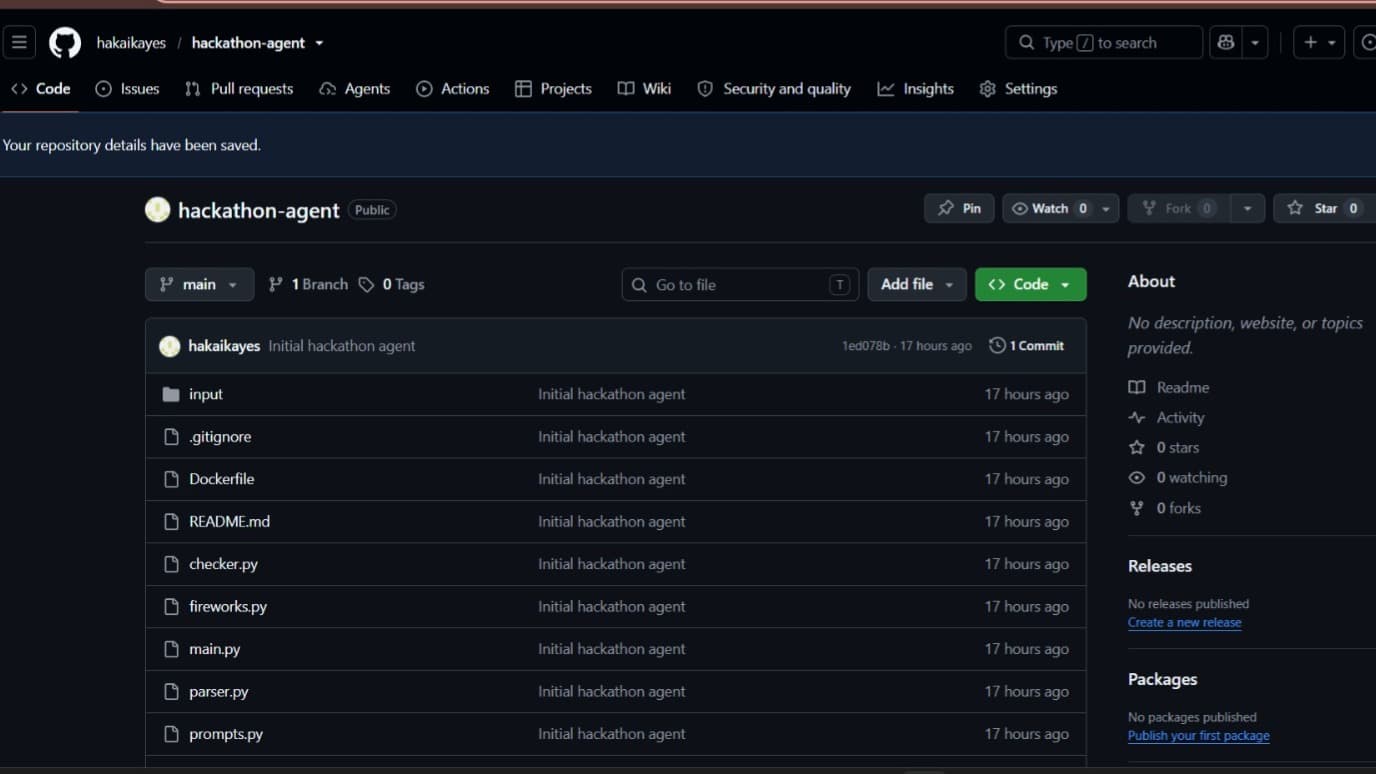Open main.py file
This screenshot has height=774, width=1376.
(x=215, y=649)
